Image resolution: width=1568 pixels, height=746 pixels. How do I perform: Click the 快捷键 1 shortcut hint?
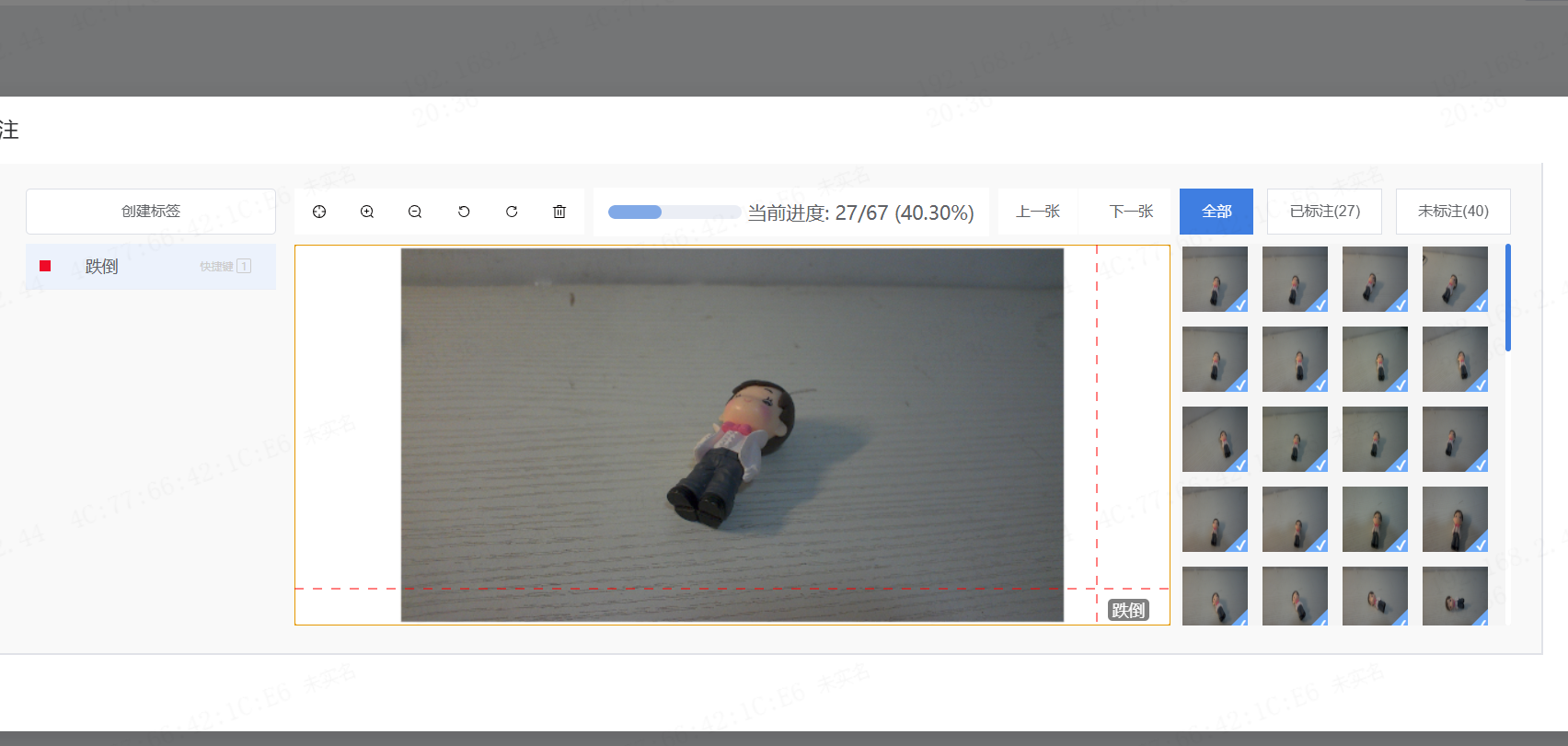coord(225,267)
